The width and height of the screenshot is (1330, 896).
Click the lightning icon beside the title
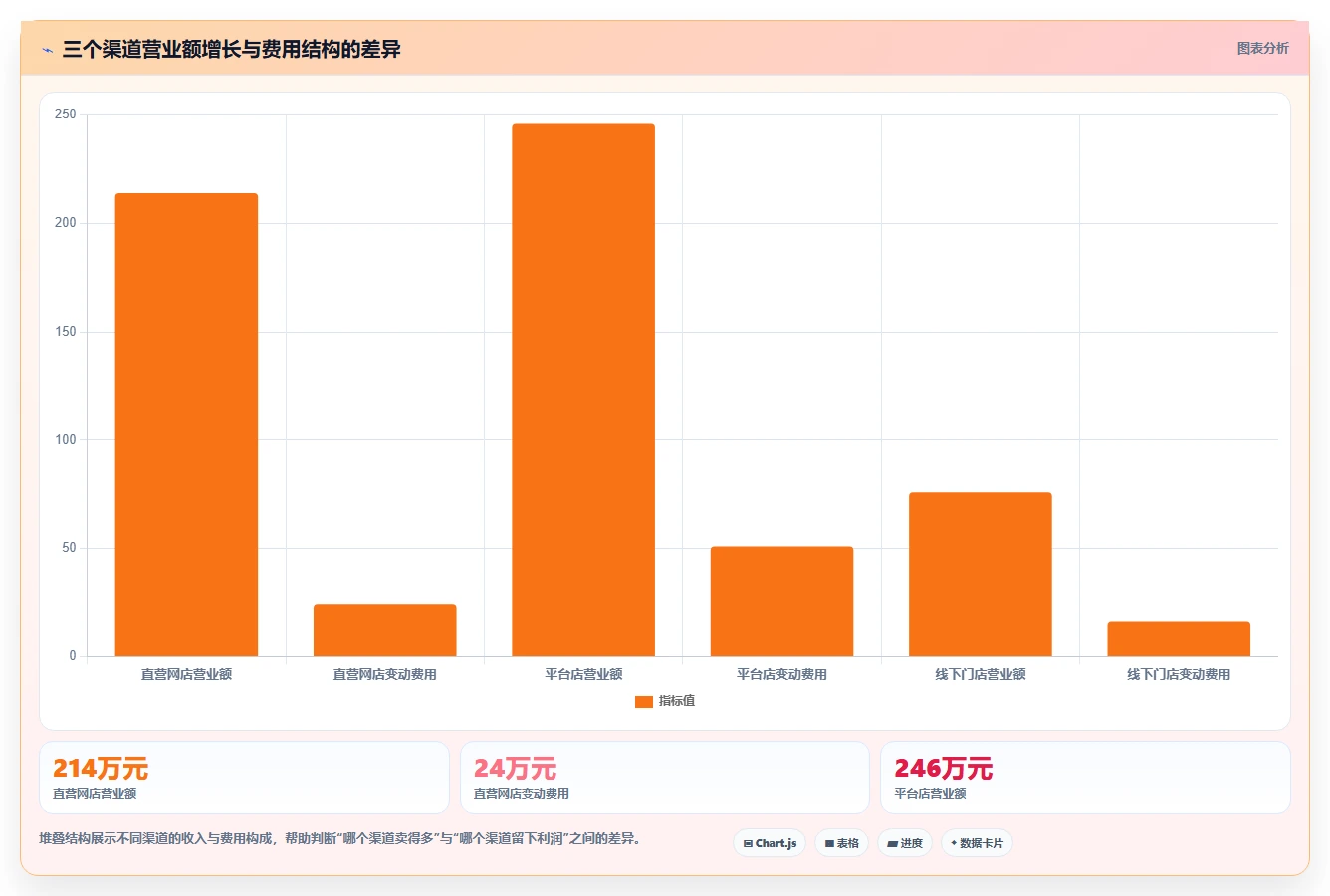point(47,50)
